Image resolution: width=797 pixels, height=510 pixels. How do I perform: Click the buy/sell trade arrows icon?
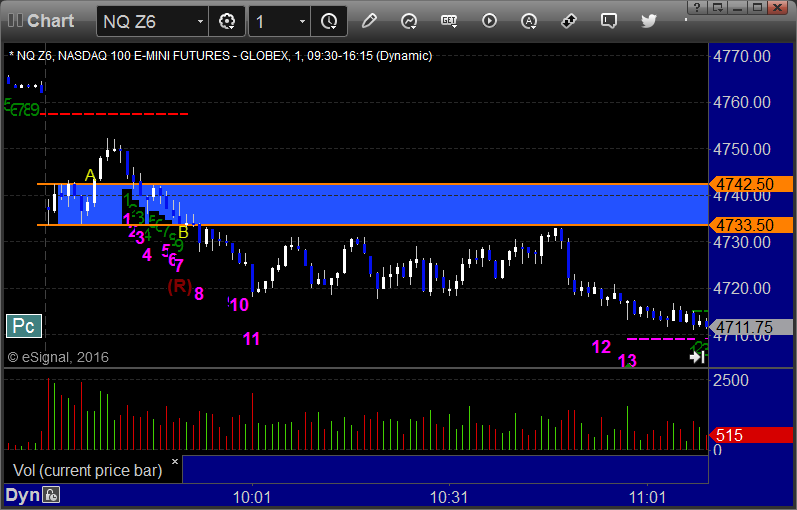569,21
